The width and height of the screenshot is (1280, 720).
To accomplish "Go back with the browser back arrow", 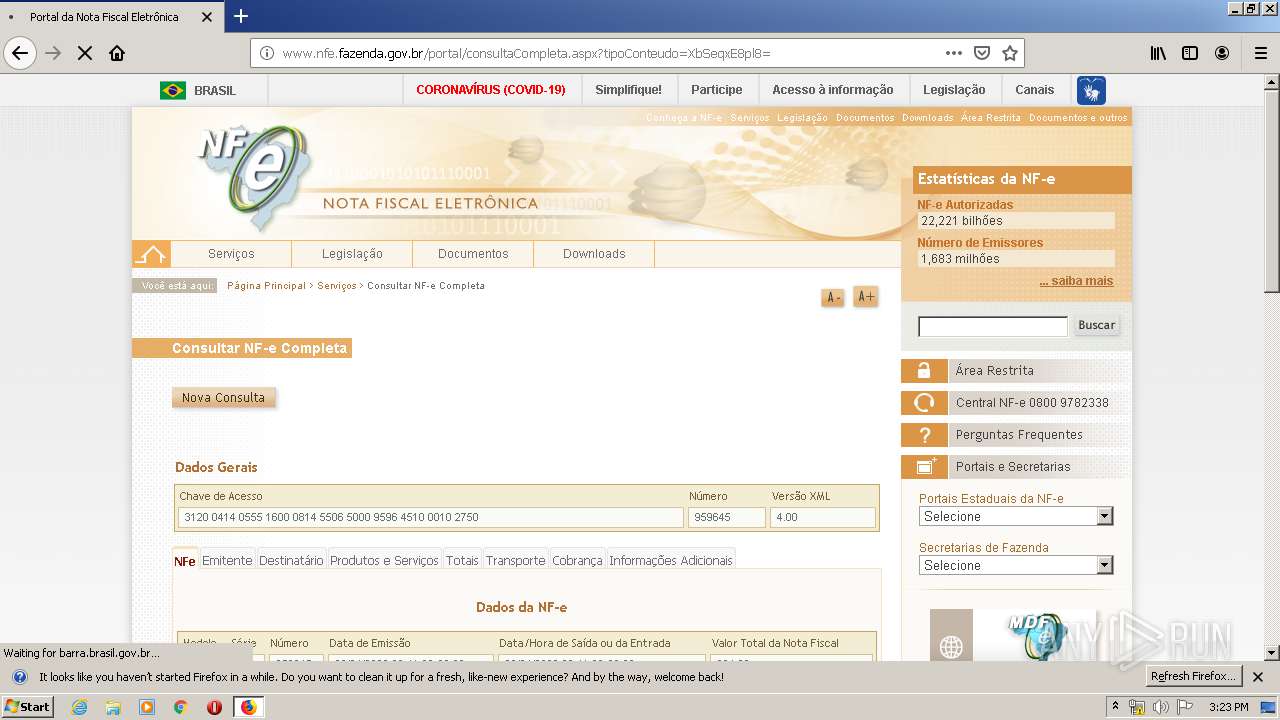I will (x=20, y=53).
